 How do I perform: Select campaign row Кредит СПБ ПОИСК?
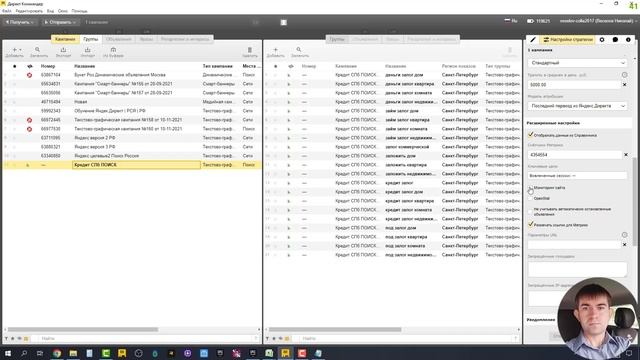click(x=131, y=164)
